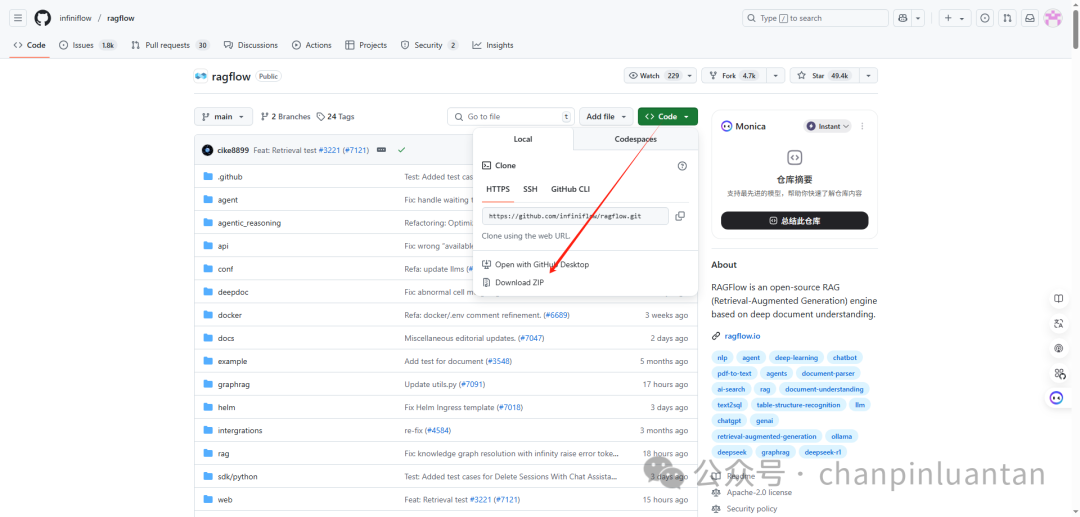View the 24 Tags link
The width and height of the screenshot is (1080, 517).
[x=335, y=116]
